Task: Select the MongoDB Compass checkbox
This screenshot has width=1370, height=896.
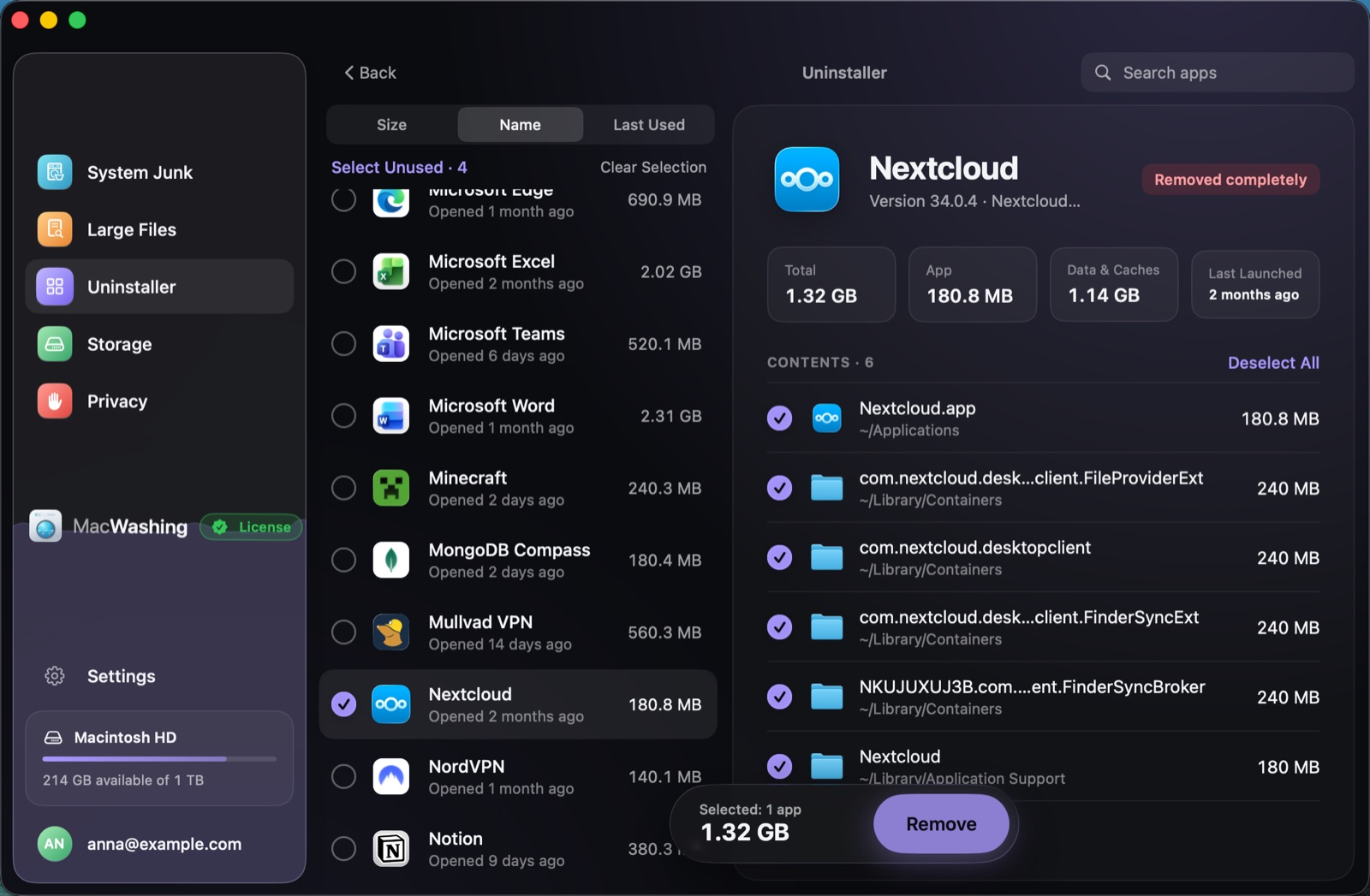Action: coord(344,561)
